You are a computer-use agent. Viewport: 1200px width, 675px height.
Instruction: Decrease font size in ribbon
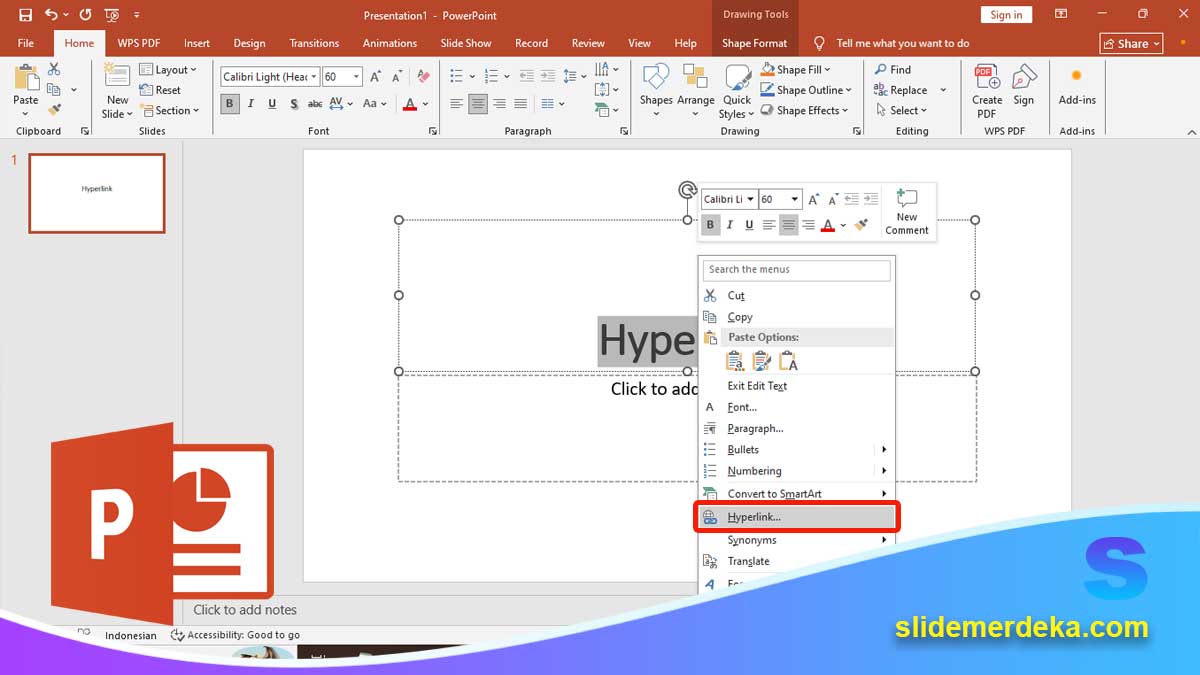point(397,76)
